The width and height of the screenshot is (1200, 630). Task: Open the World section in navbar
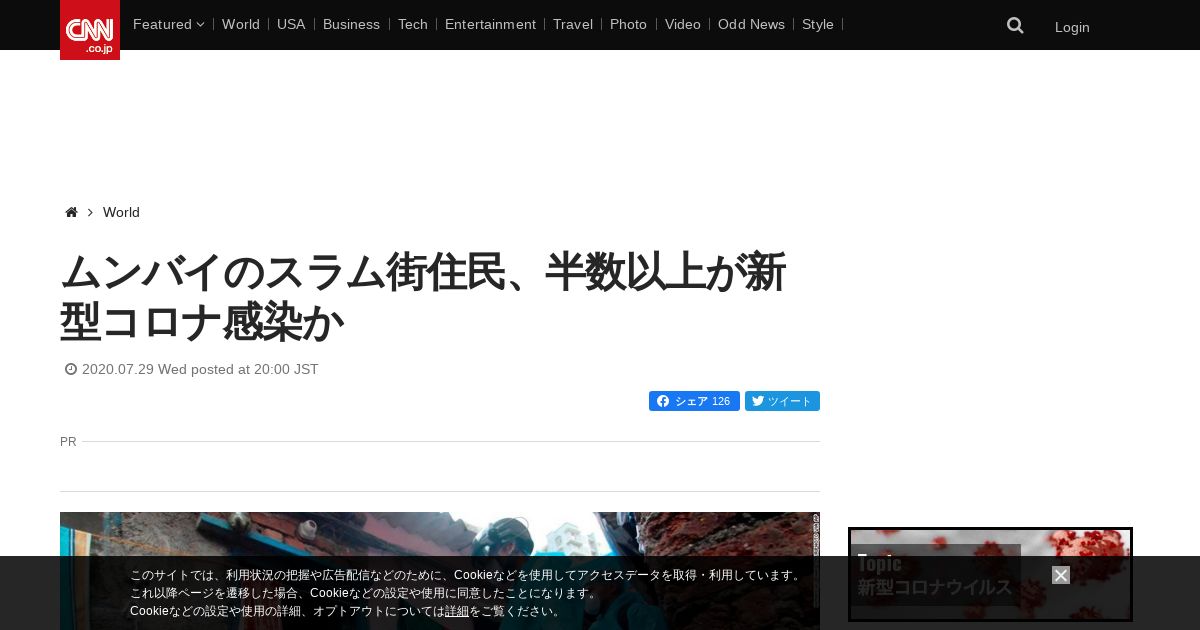[241, 24]
